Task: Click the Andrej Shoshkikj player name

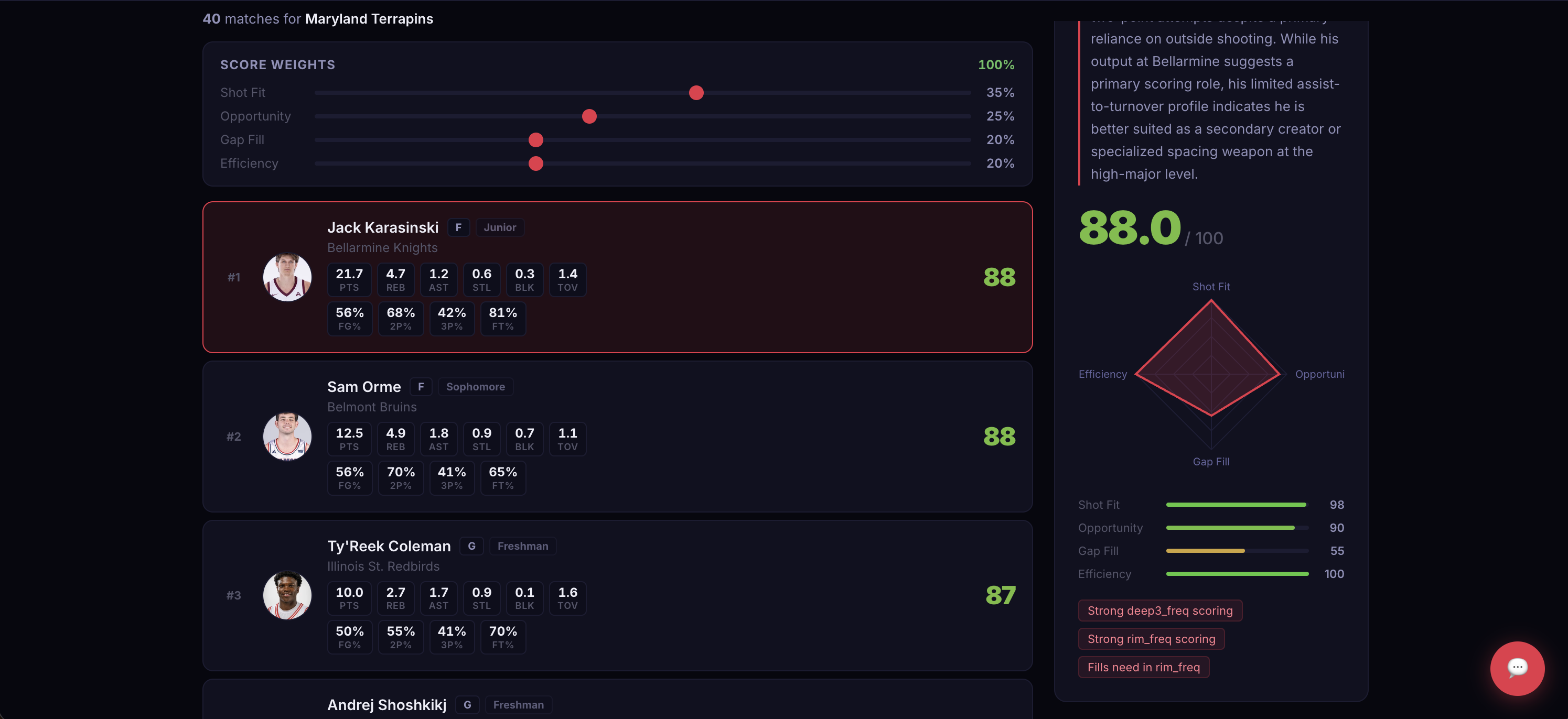Action: click(386, 704)
